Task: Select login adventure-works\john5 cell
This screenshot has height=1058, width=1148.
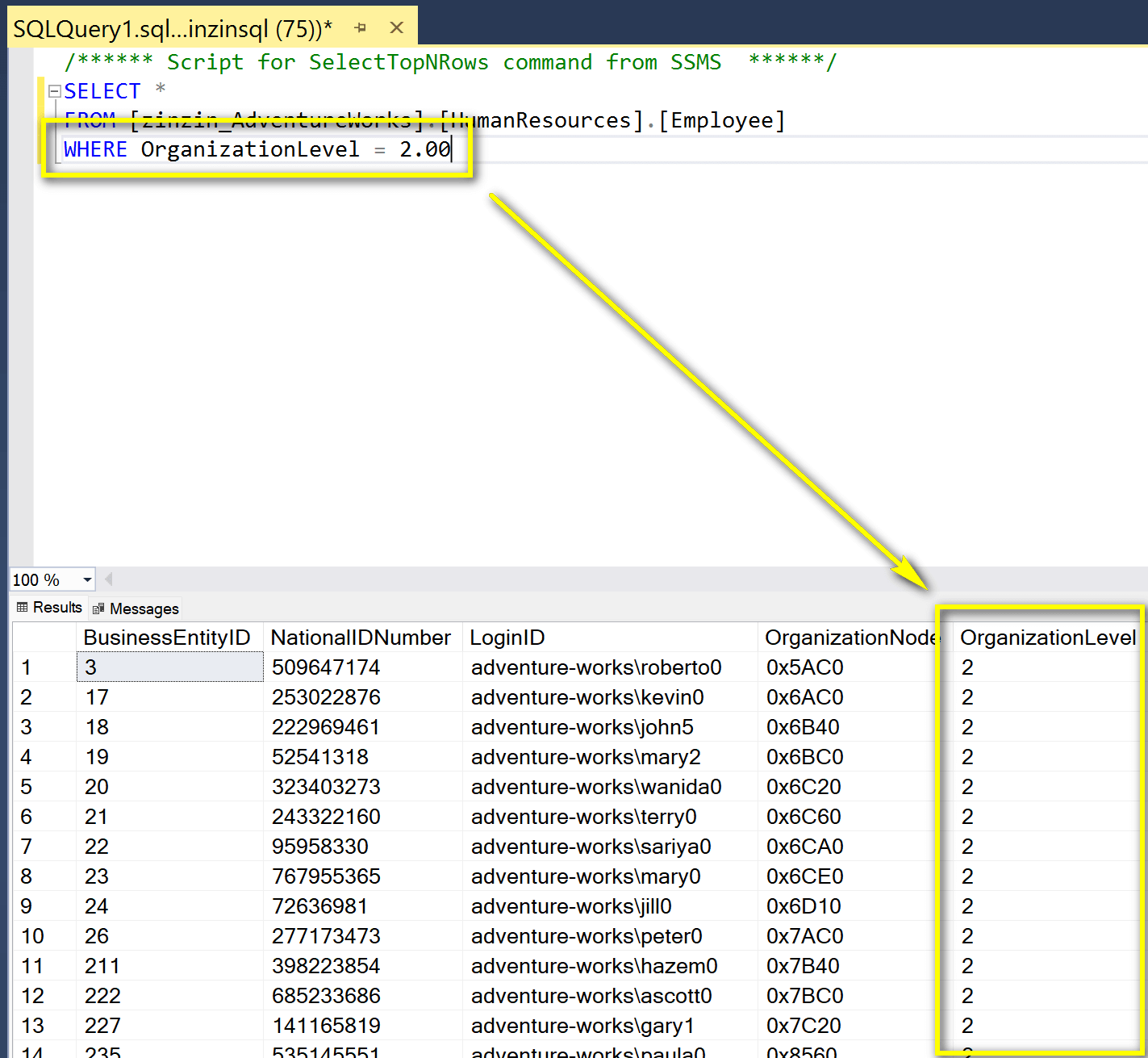Action: (610, 727)
